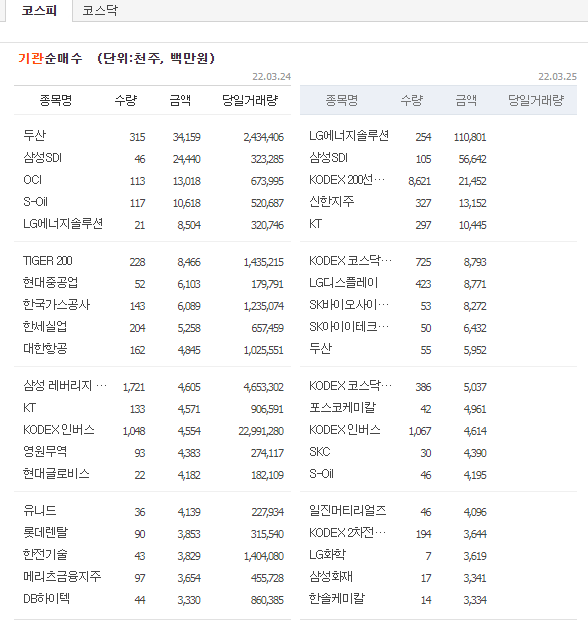Open KT row with amount 10,445

[x=316, y=223]
